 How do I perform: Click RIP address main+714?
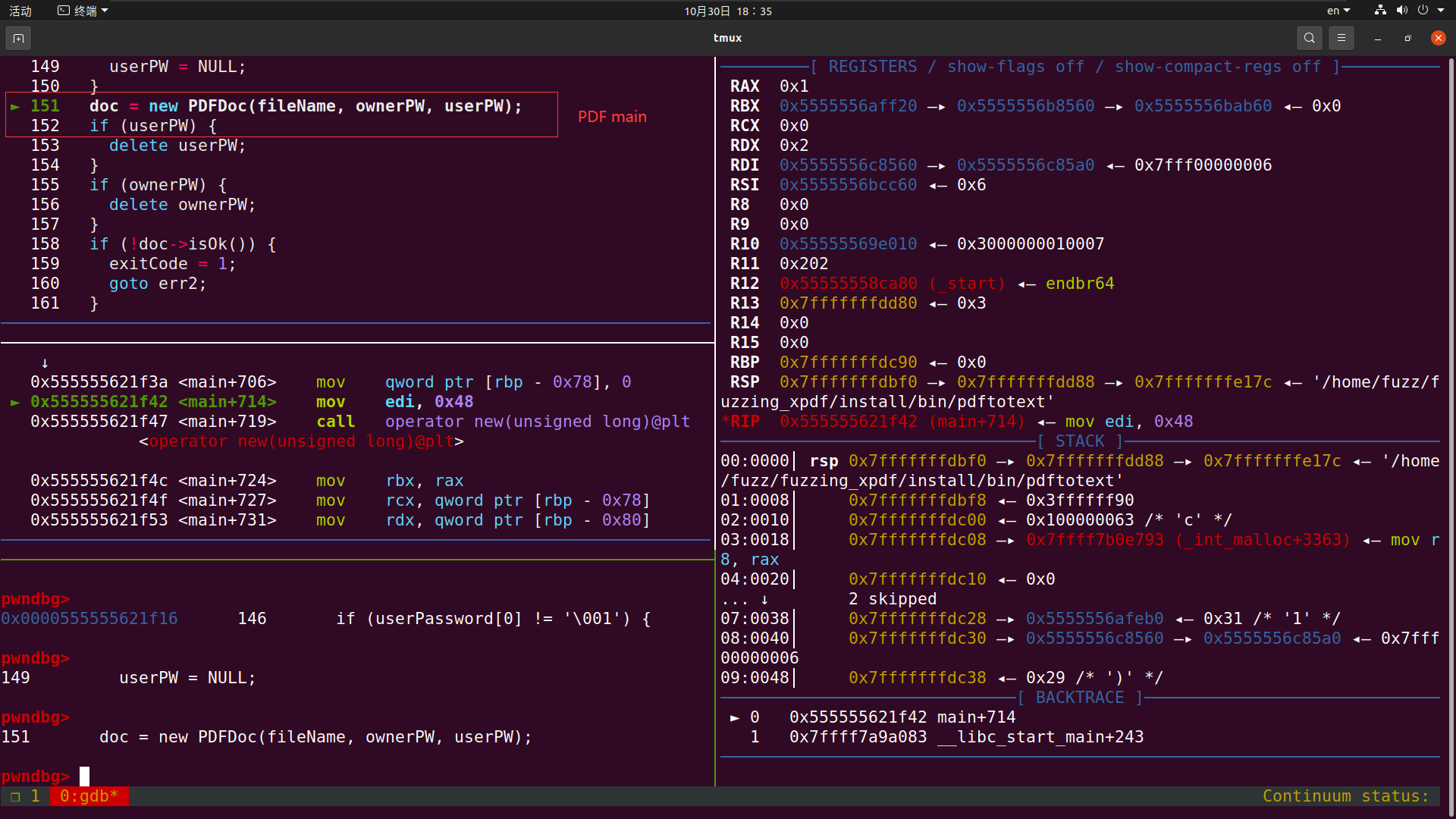coord(902,422)
